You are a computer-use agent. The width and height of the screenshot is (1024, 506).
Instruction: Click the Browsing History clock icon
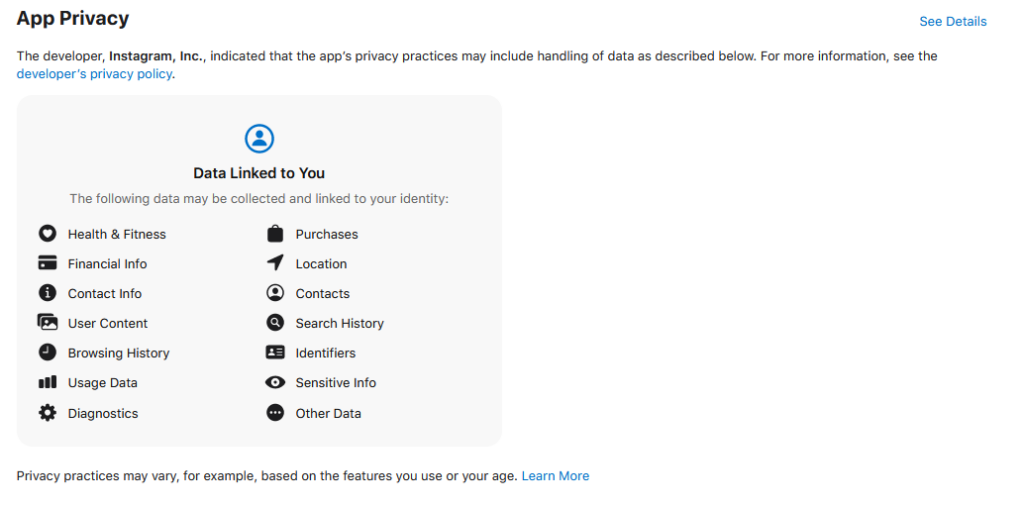[x=47, y=353]
